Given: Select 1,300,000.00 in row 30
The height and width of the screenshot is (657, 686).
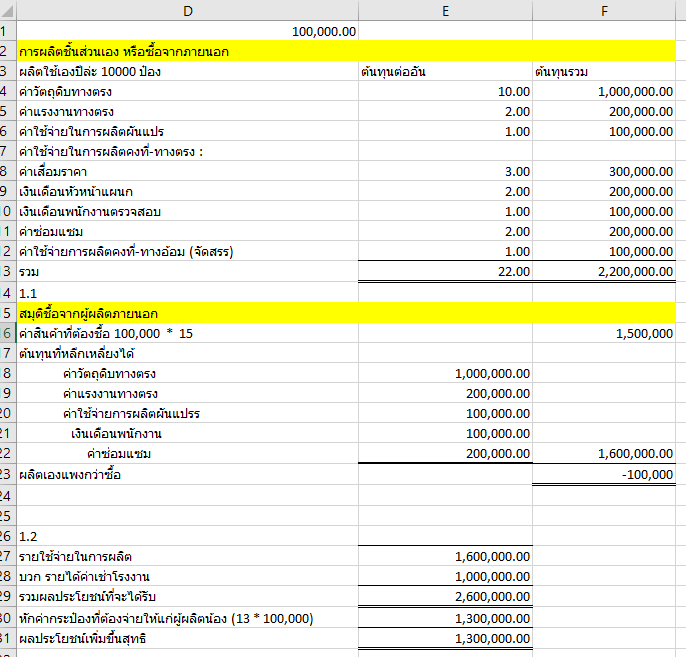Looking at the screenshot, I should click(445, 618).
